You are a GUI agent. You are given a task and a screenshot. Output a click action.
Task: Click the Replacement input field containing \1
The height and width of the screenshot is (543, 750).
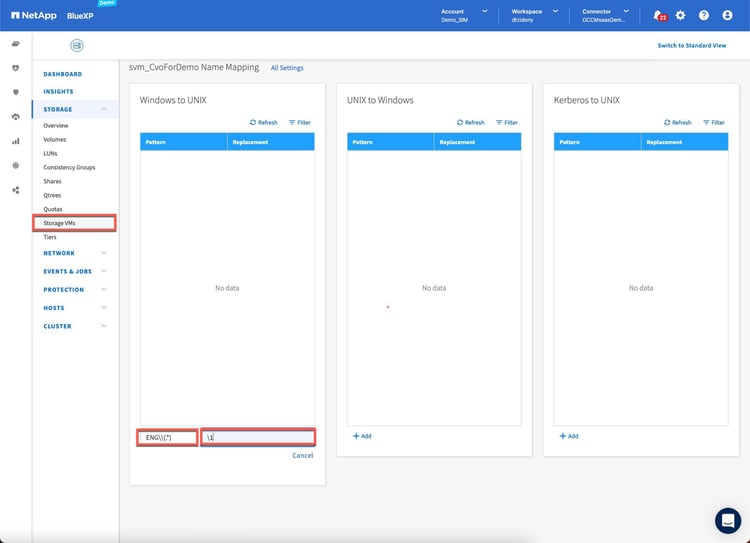(x=258, y=438)
